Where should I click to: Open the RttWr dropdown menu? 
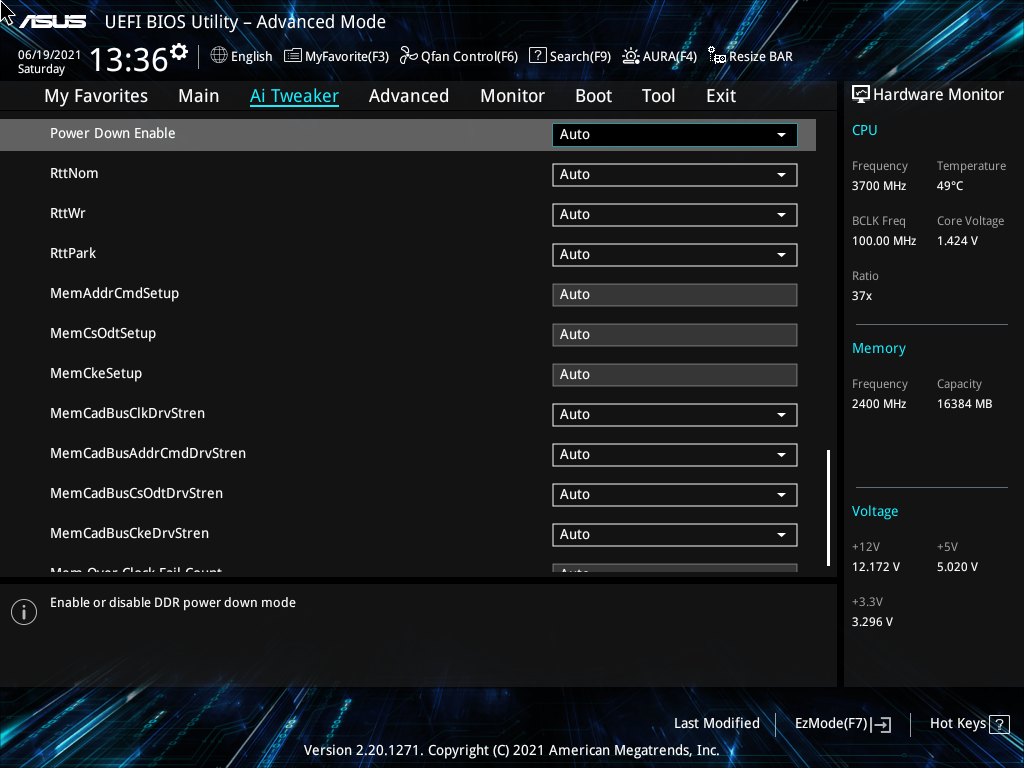pos(674,214)
